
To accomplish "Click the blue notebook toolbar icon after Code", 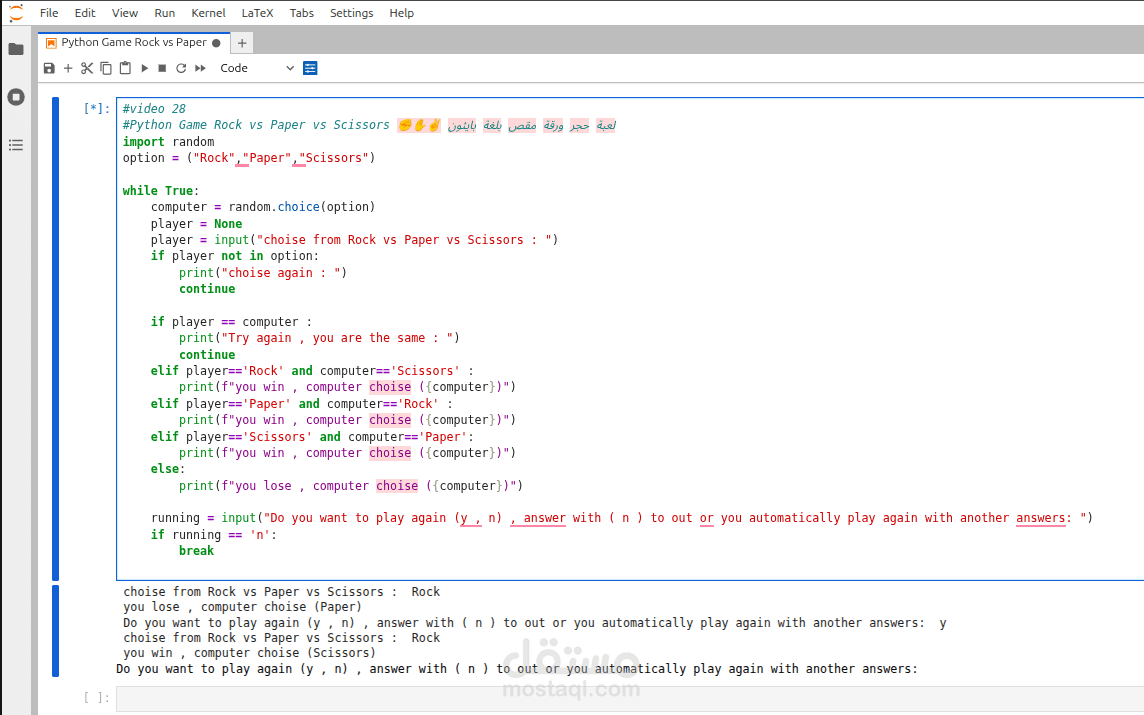I will 310,68.
